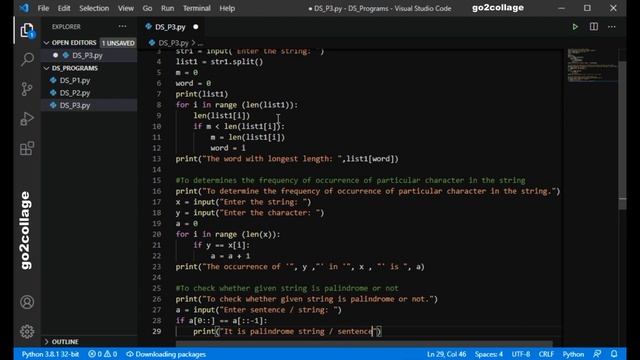Open the Edit menu

(x=64, y=8)
